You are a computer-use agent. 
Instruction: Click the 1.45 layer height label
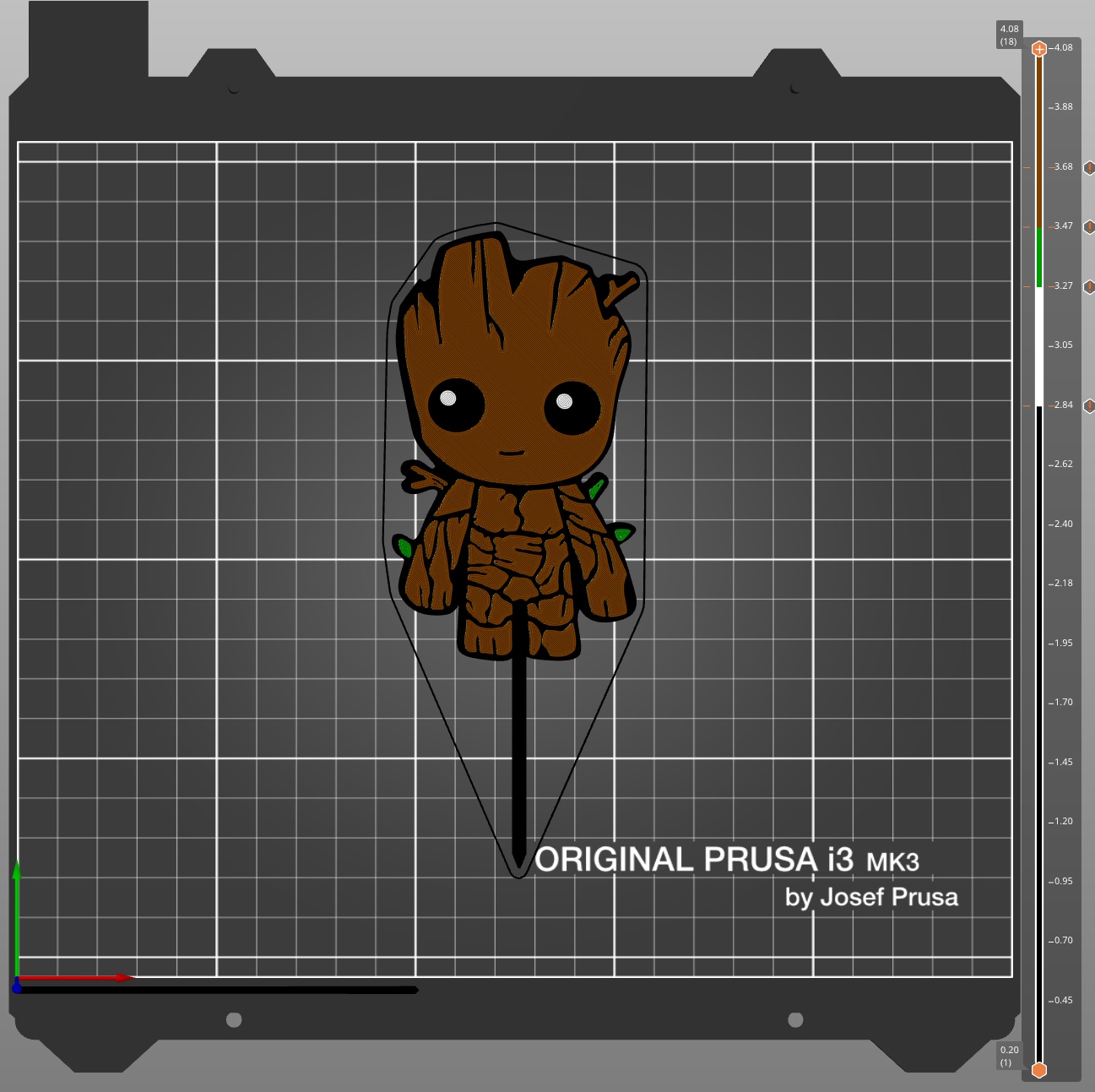1062,763
